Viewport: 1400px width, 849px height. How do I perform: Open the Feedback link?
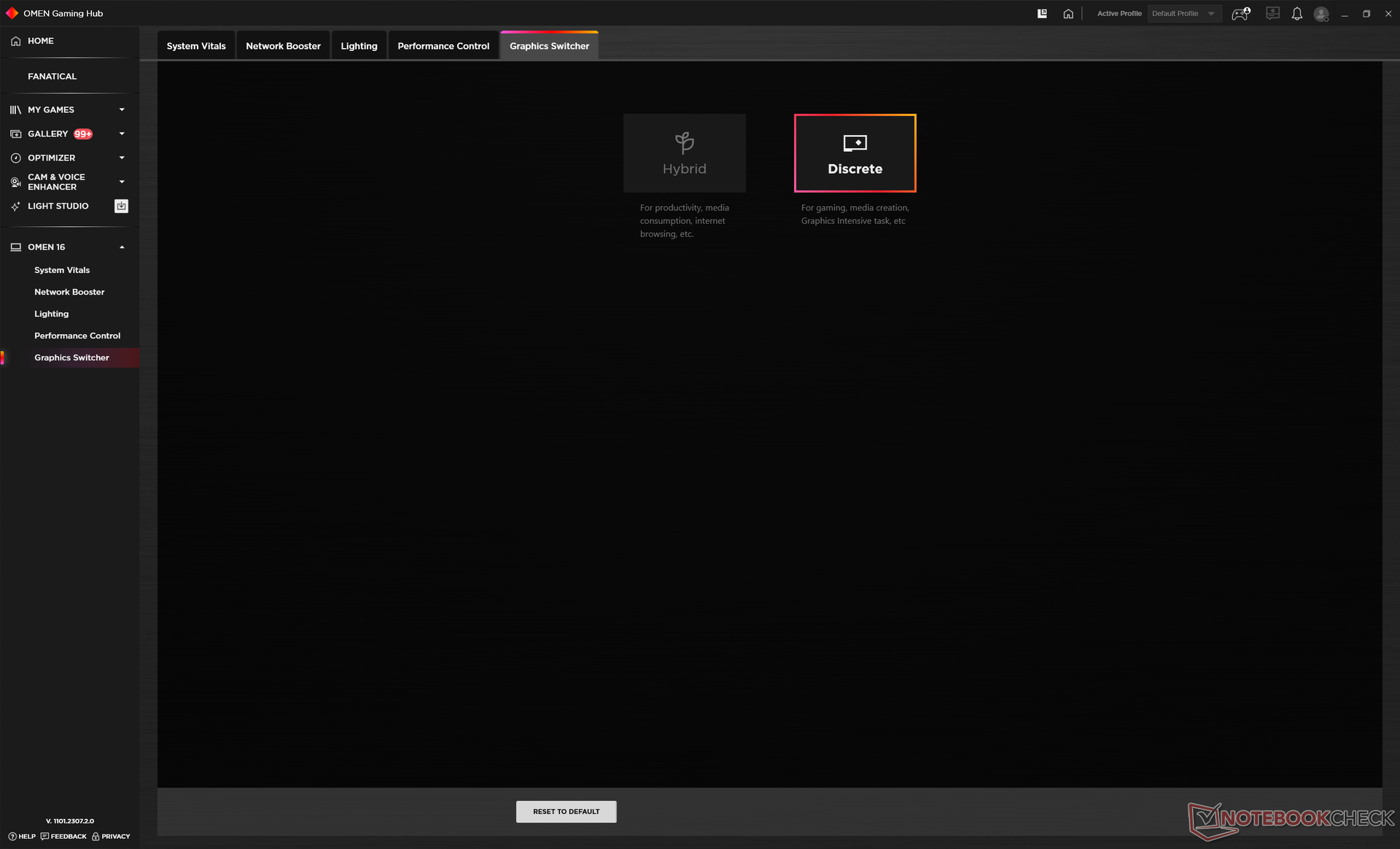[64, 837]
